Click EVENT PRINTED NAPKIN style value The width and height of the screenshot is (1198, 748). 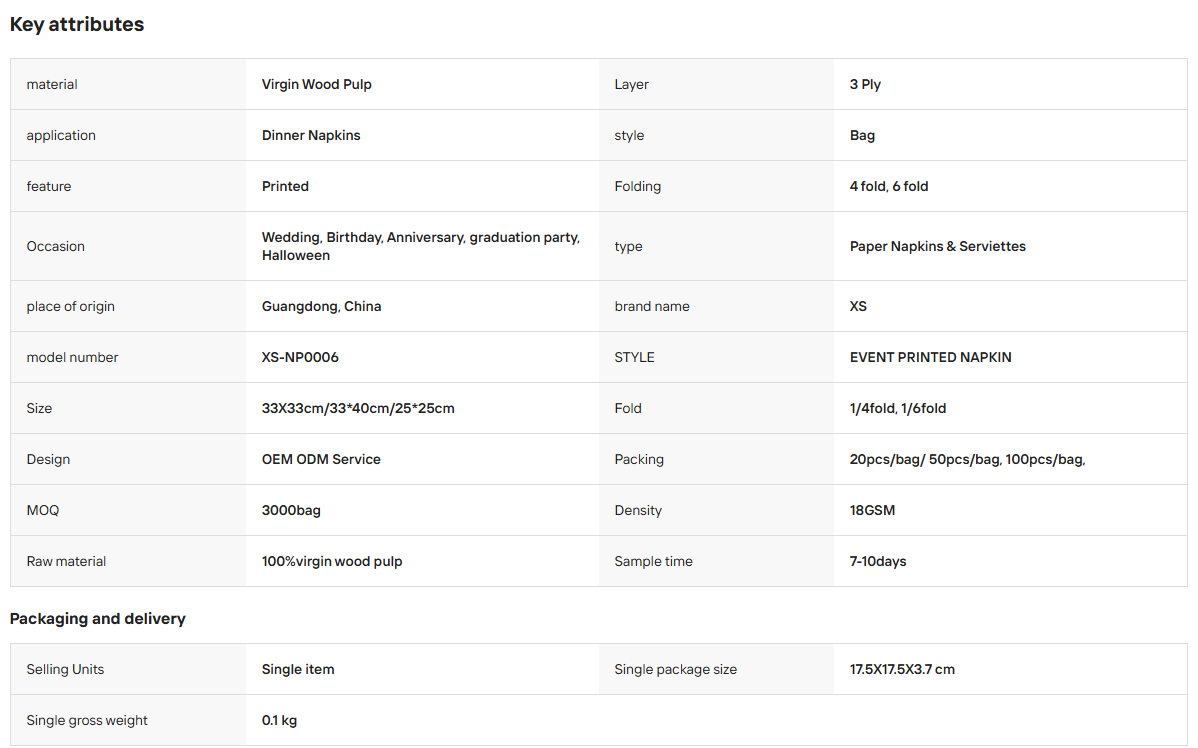coord(930,357)
